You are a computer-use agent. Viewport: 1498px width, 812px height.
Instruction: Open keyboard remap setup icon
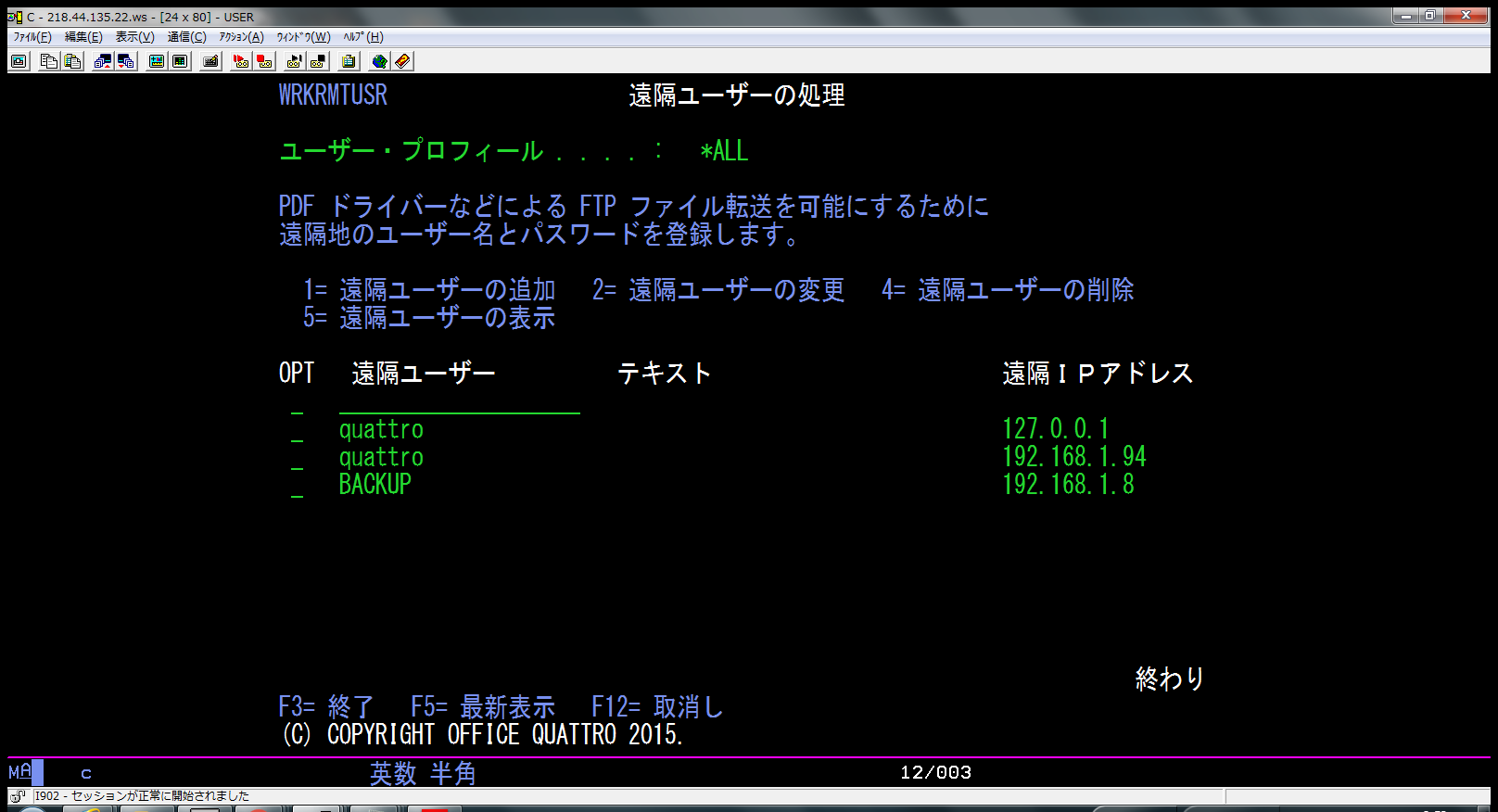211,61
